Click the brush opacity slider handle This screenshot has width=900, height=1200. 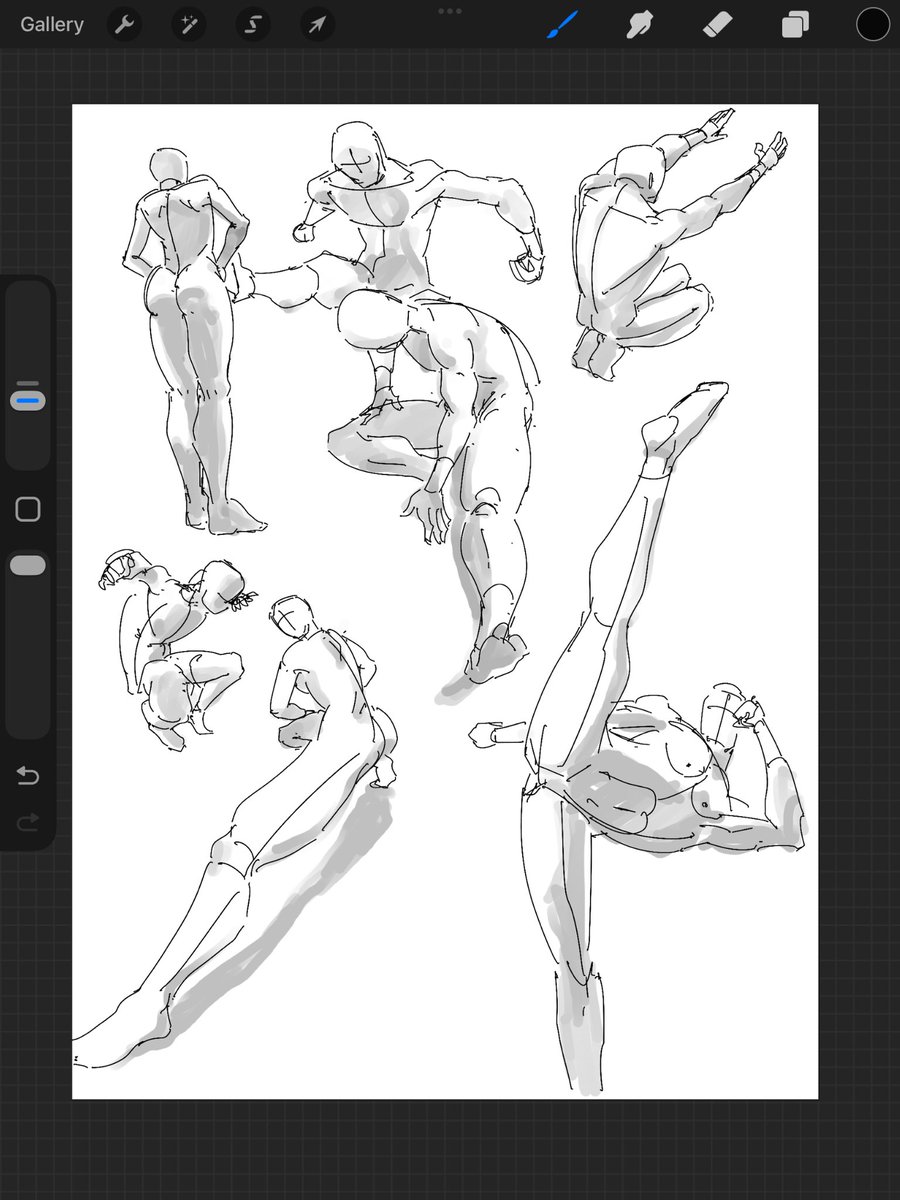(28, 566)
